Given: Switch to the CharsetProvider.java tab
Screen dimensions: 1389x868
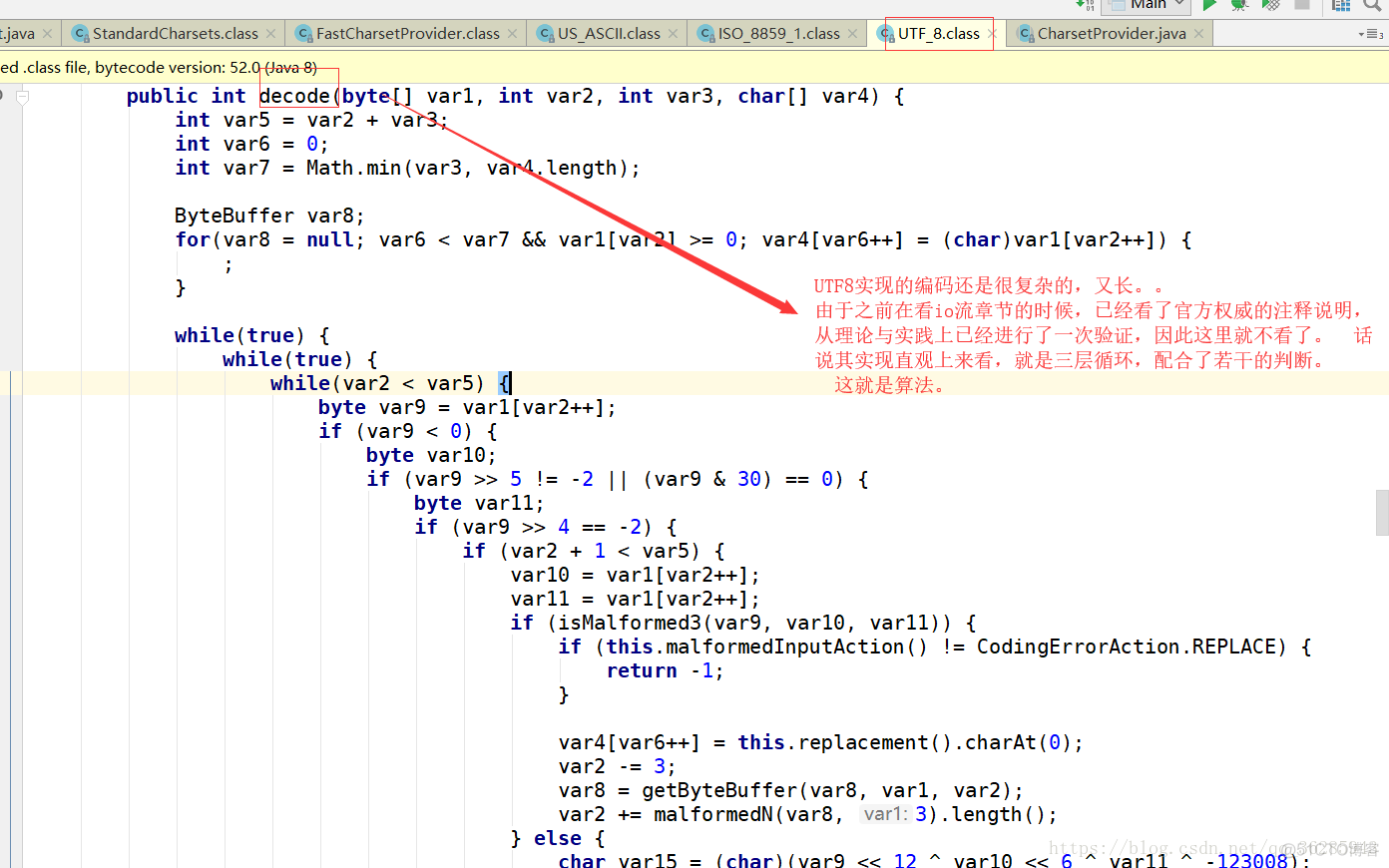Looking at the screenshot, I should click(1112, 34).
